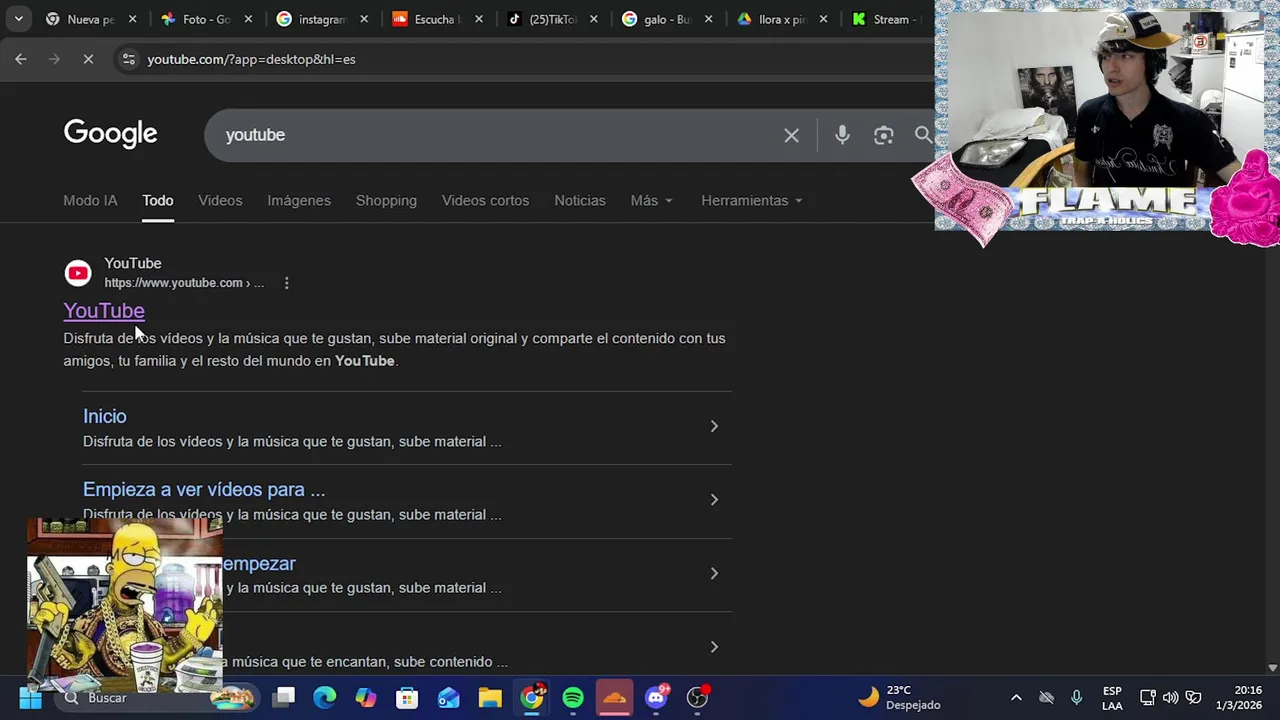Open File Explorer from the taskbar
This screenshot has height=720, width=1280.
click(489, 697)
